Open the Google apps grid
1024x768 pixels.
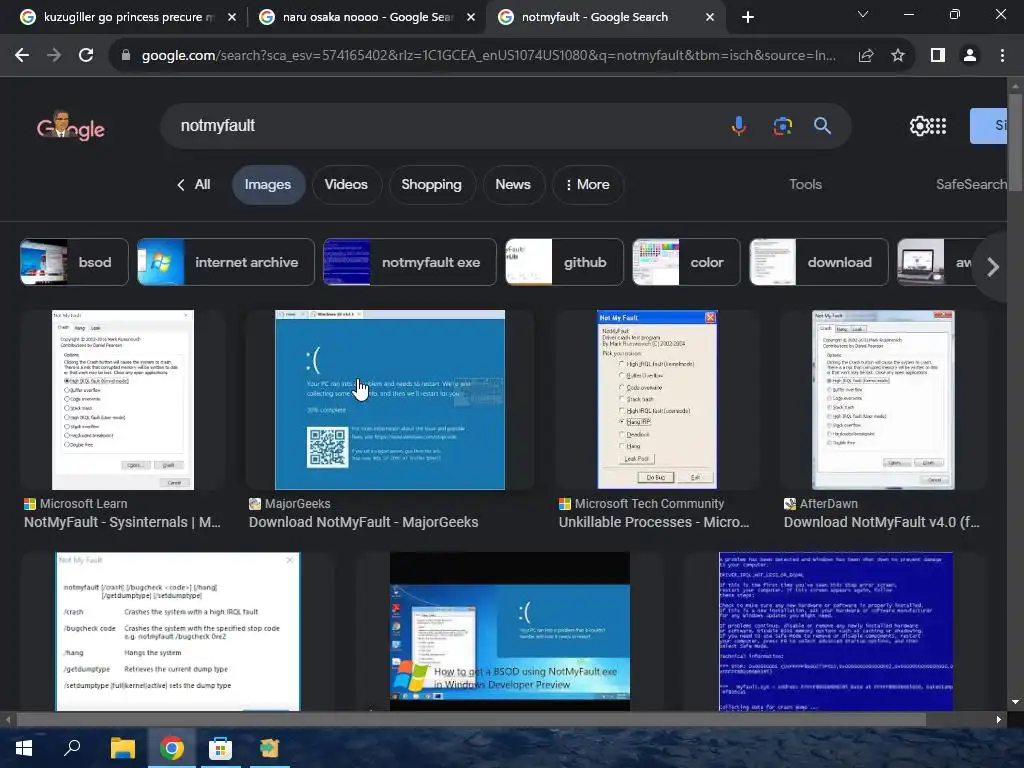click(x=938, y=125)
